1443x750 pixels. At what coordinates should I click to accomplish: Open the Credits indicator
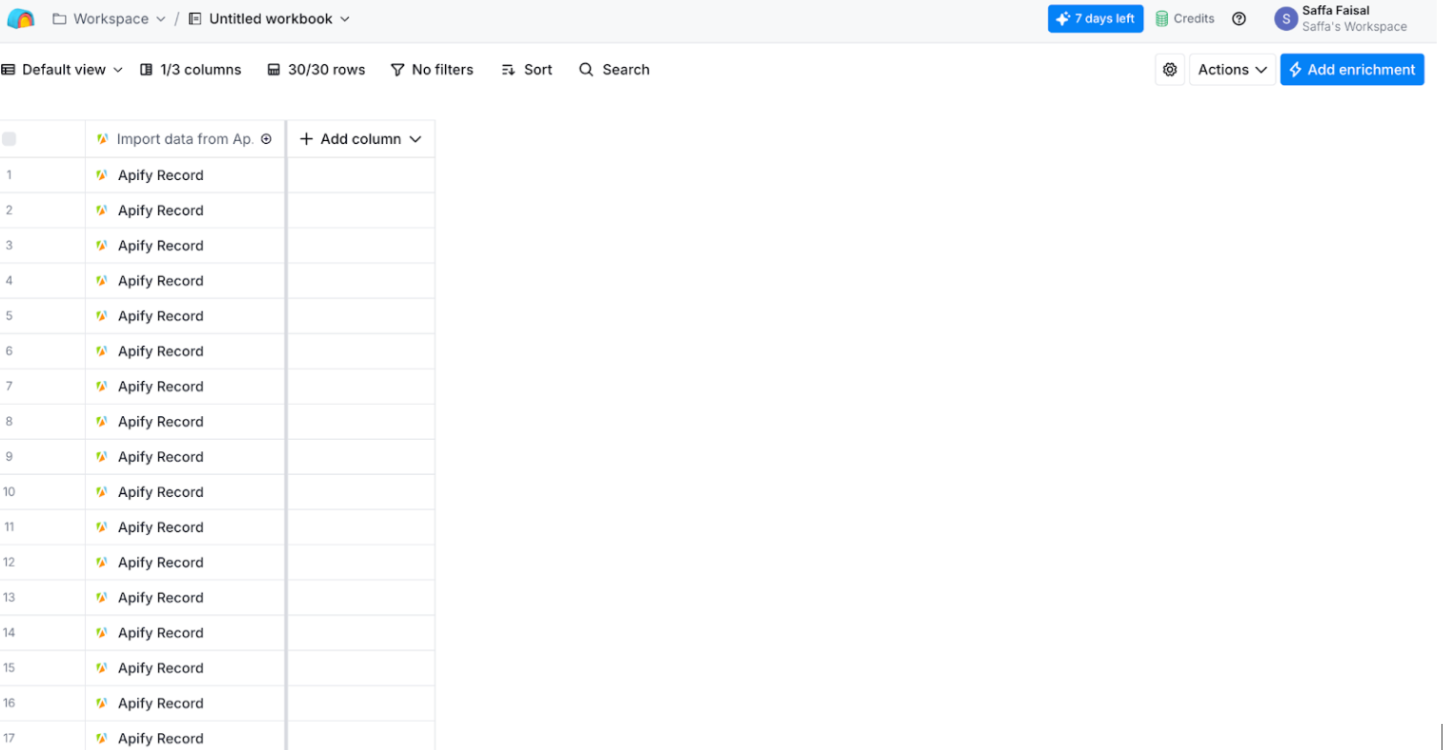tap(1184, 19)
